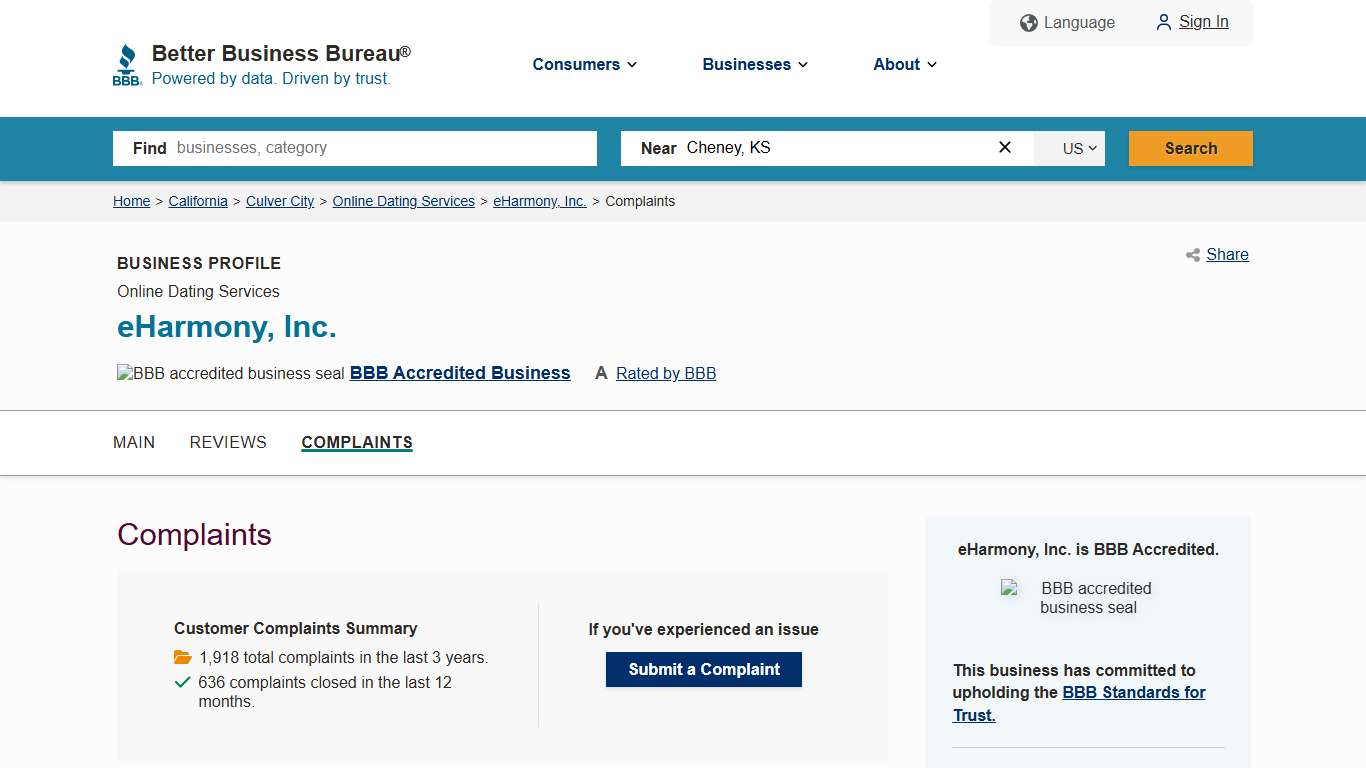Open the Businesses dropdown menu
This screenshot has height=768, width=1366.
(754, 64)
